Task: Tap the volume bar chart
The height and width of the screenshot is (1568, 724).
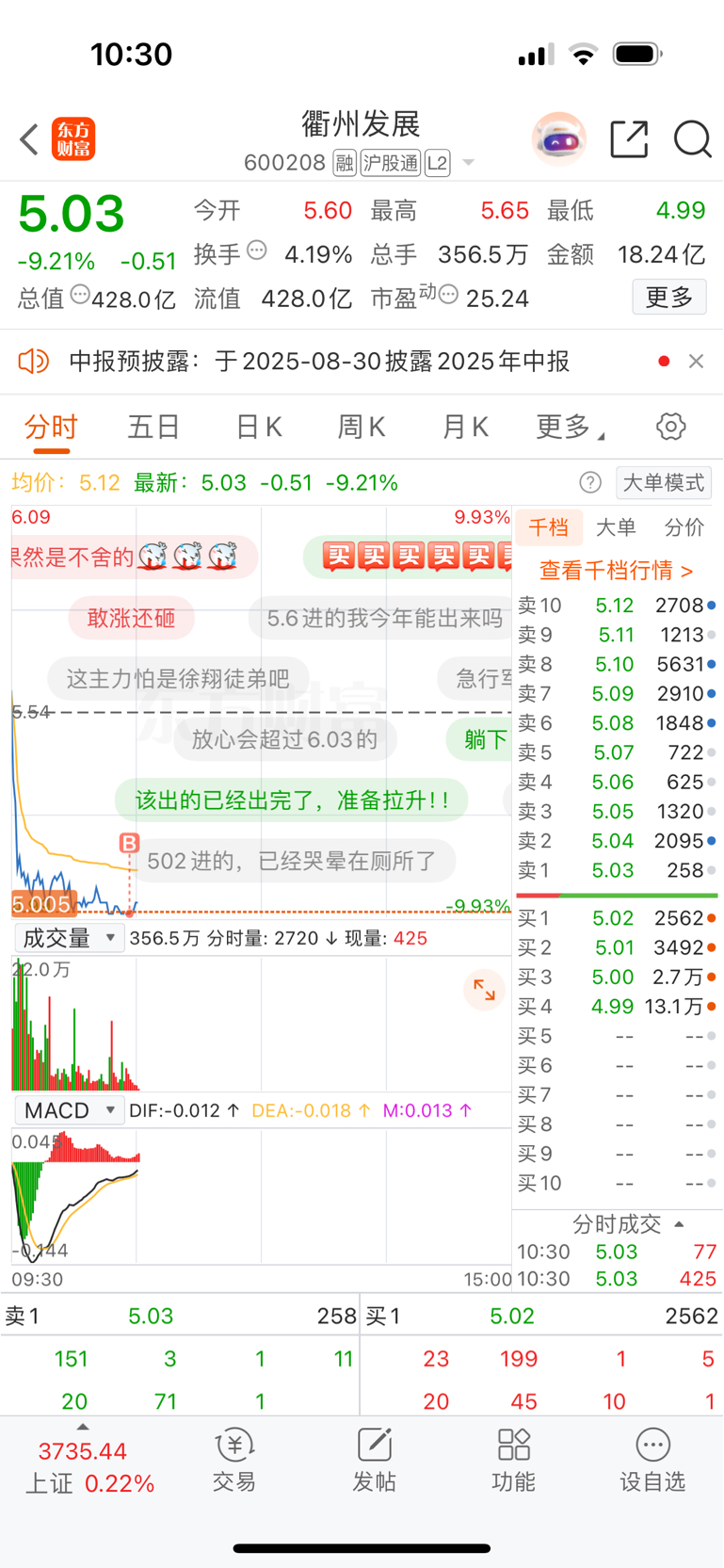Action: click(x=261, y=1023)
